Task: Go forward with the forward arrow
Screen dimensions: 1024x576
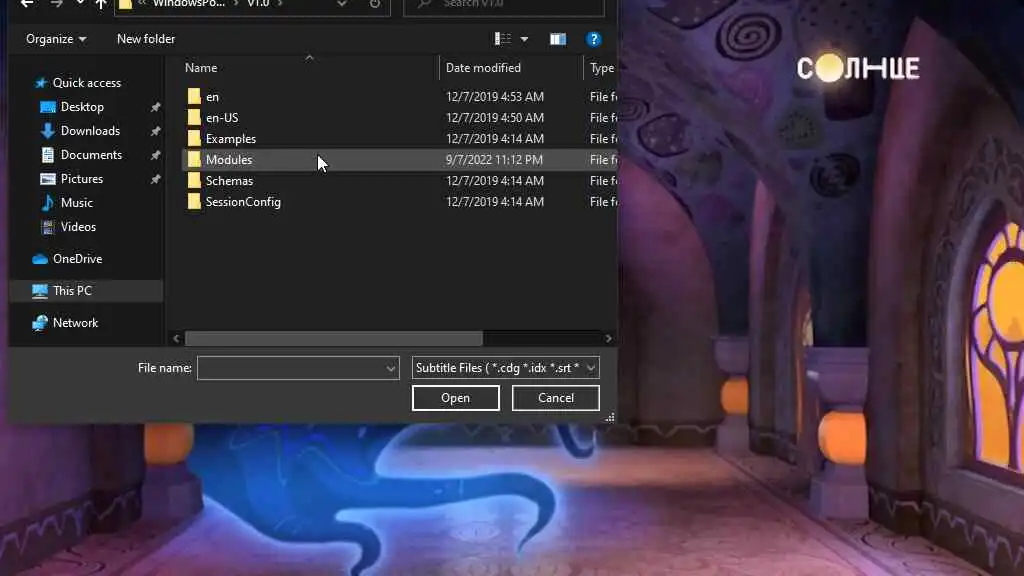Action: (57, 4)
